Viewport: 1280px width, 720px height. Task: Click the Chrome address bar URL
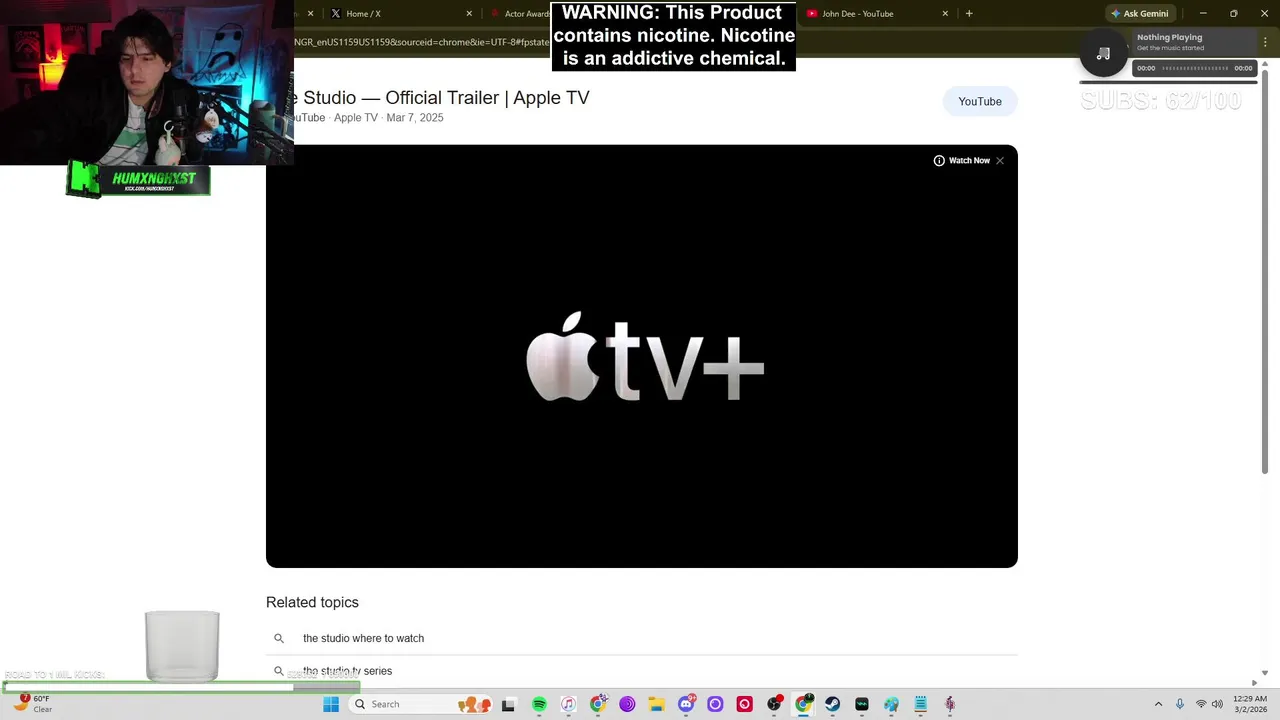click(x=420, y=42)
